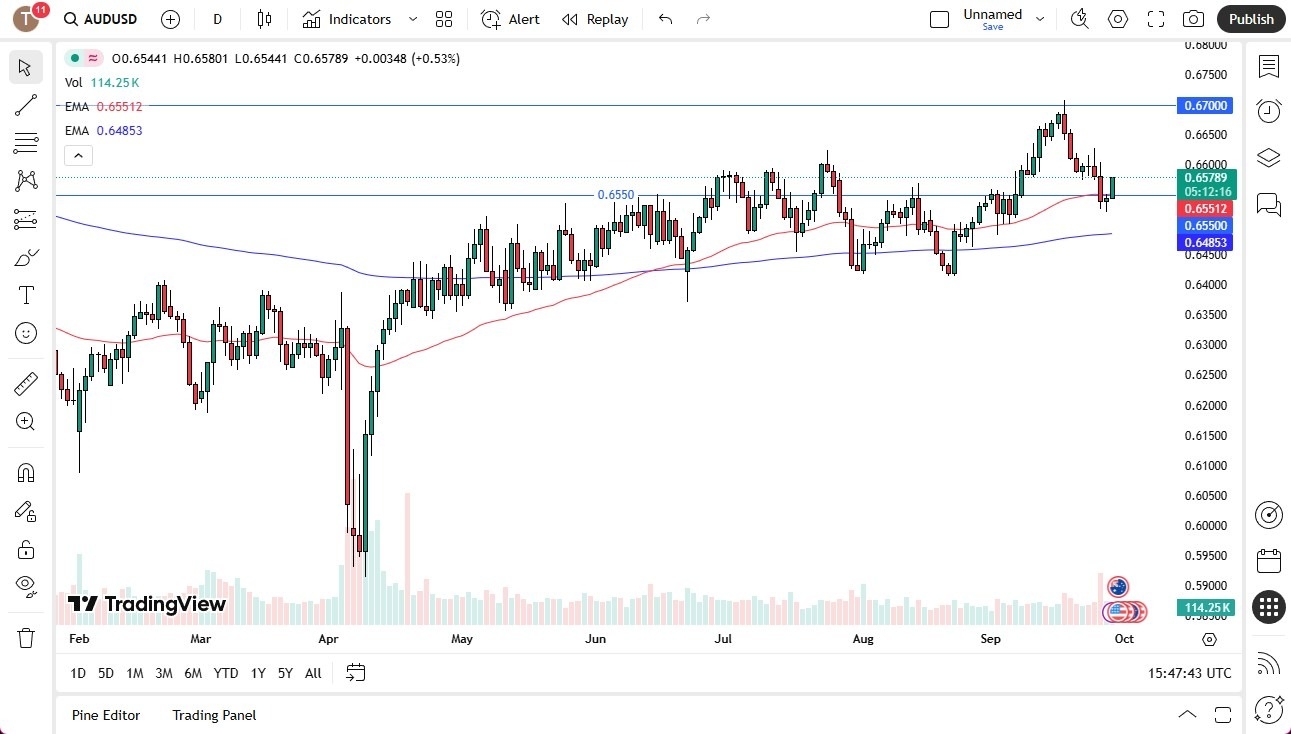This screenshot has width=1291, height=734.
Task: Select the text annotation tool
Action: tap(25, 294)
